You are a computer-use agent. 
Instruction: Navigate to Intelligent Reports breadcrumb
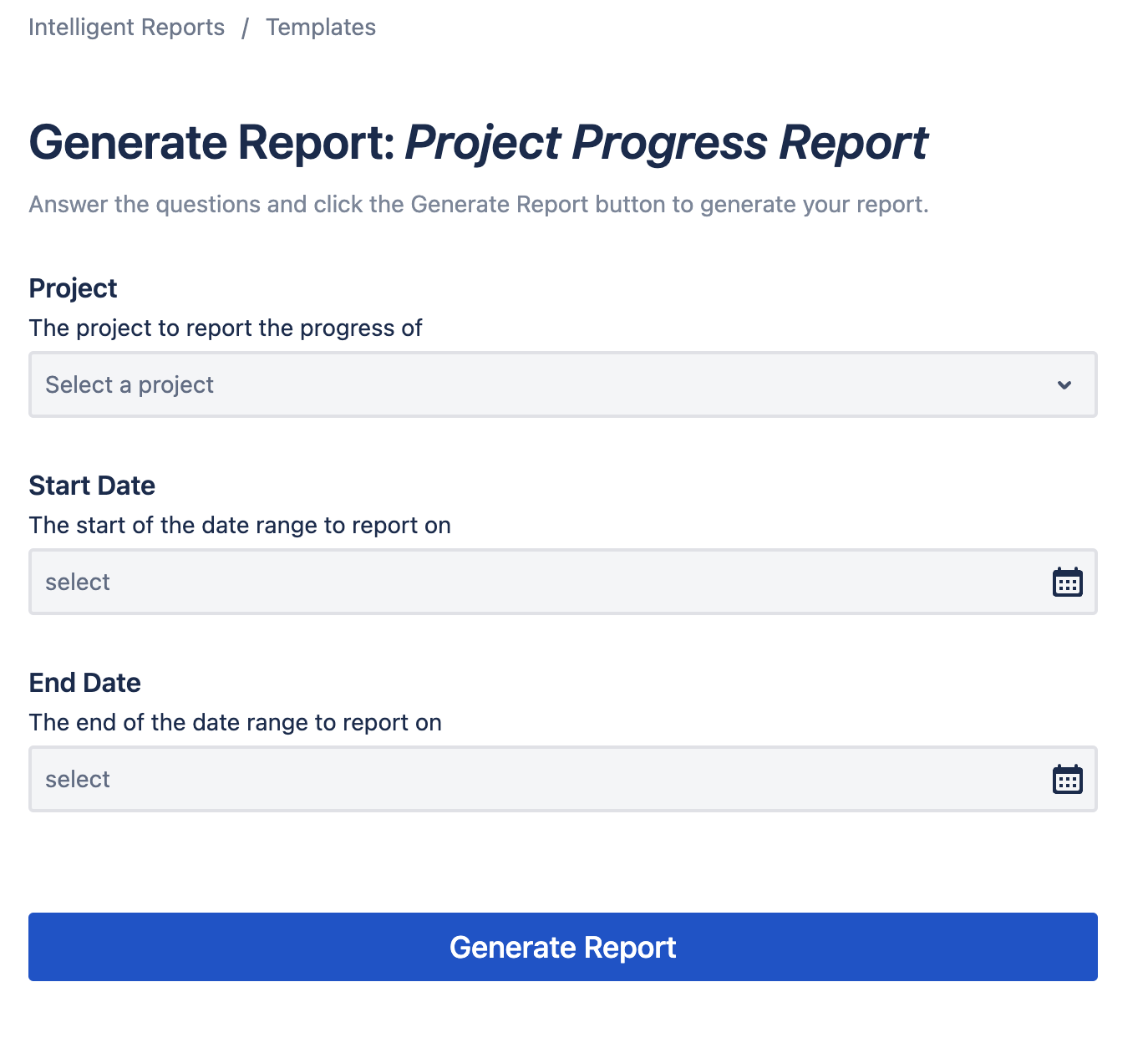(126, 27)
